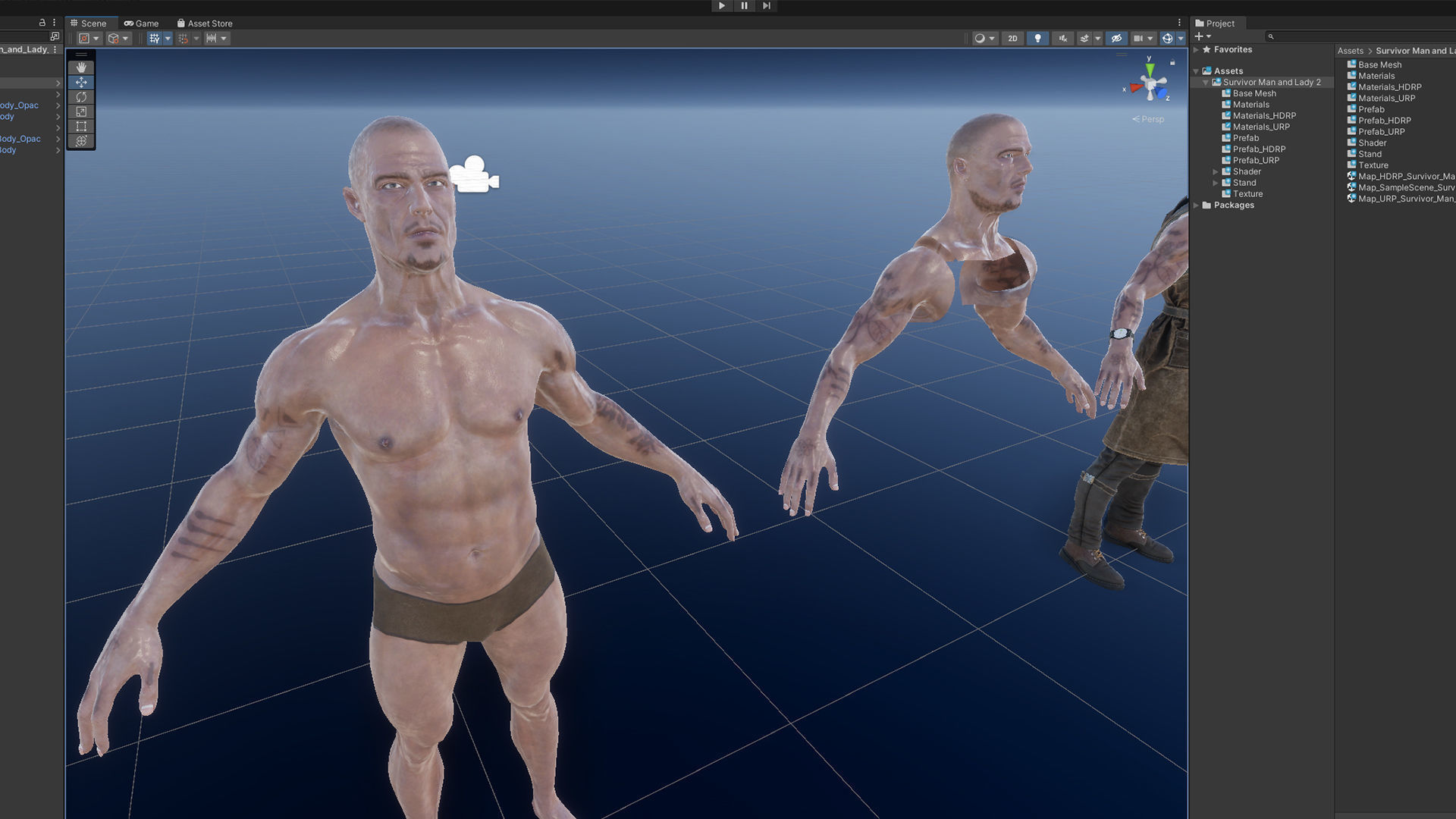The height and width of the screenshot is (819, 1456).
Task: Toggle scene effects (skybox, fog)
Action: (x=1084, y=39)
